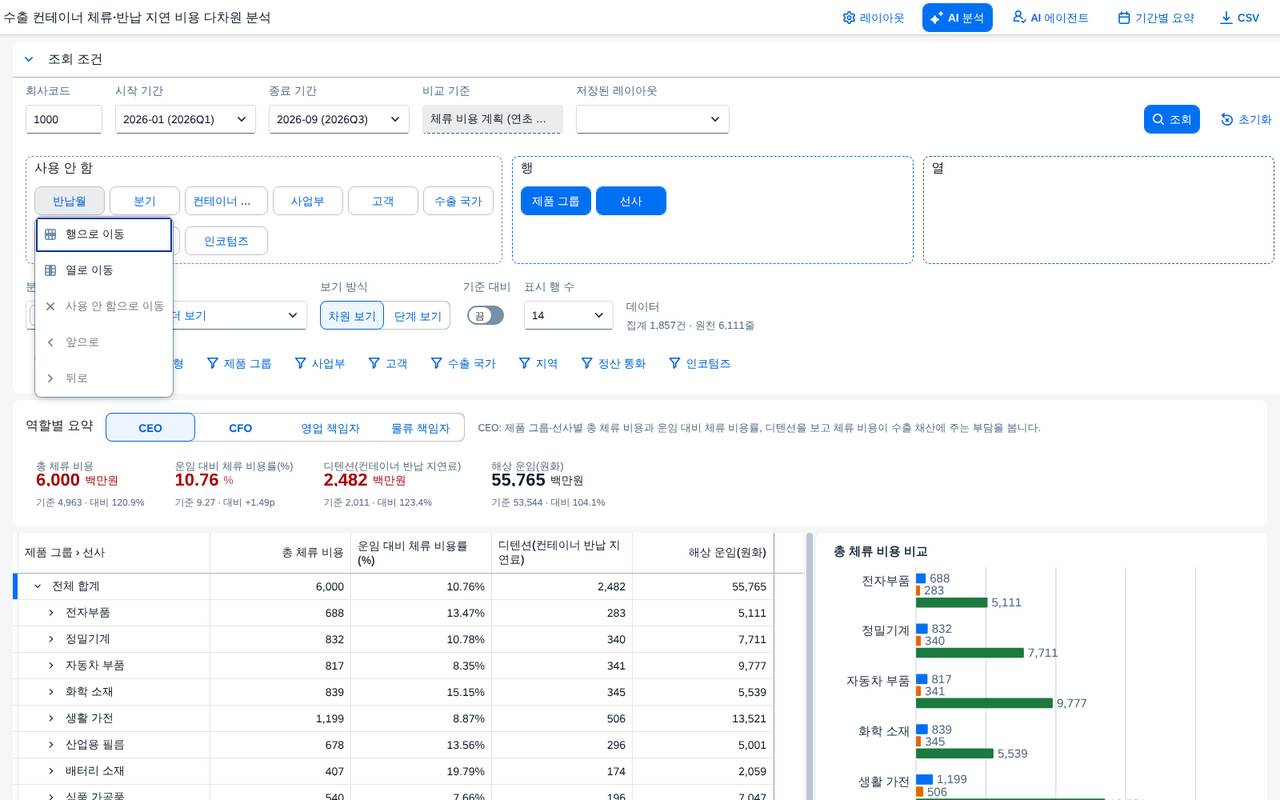Reset conditions with the 초기화 icon
The image size is (1280, 800).
pyautogui.click(x=1246, y=119)
